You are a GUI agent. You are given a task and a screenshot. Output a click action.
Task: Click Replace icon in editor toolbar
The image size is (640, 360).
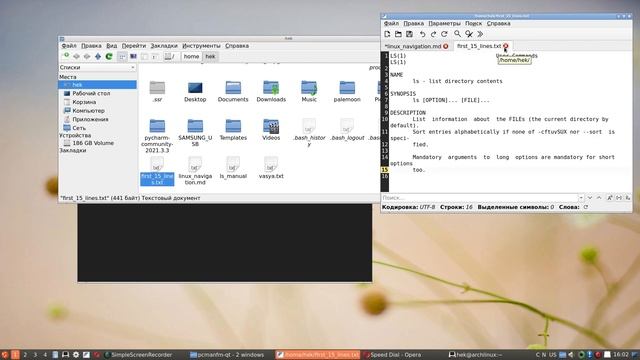(469, 34)
